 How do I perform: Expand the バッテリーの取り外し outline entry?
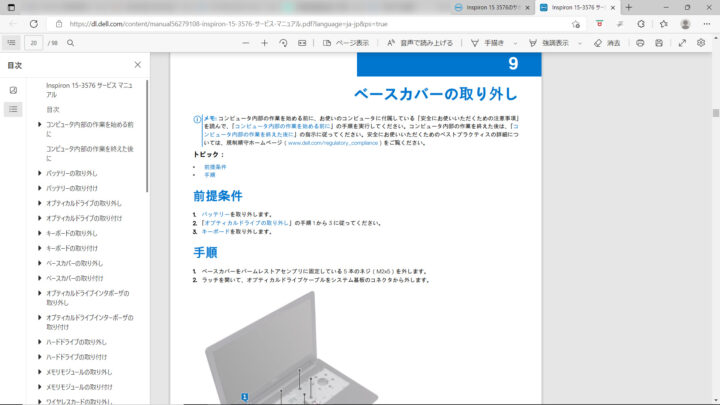click(x=39, y=173)
